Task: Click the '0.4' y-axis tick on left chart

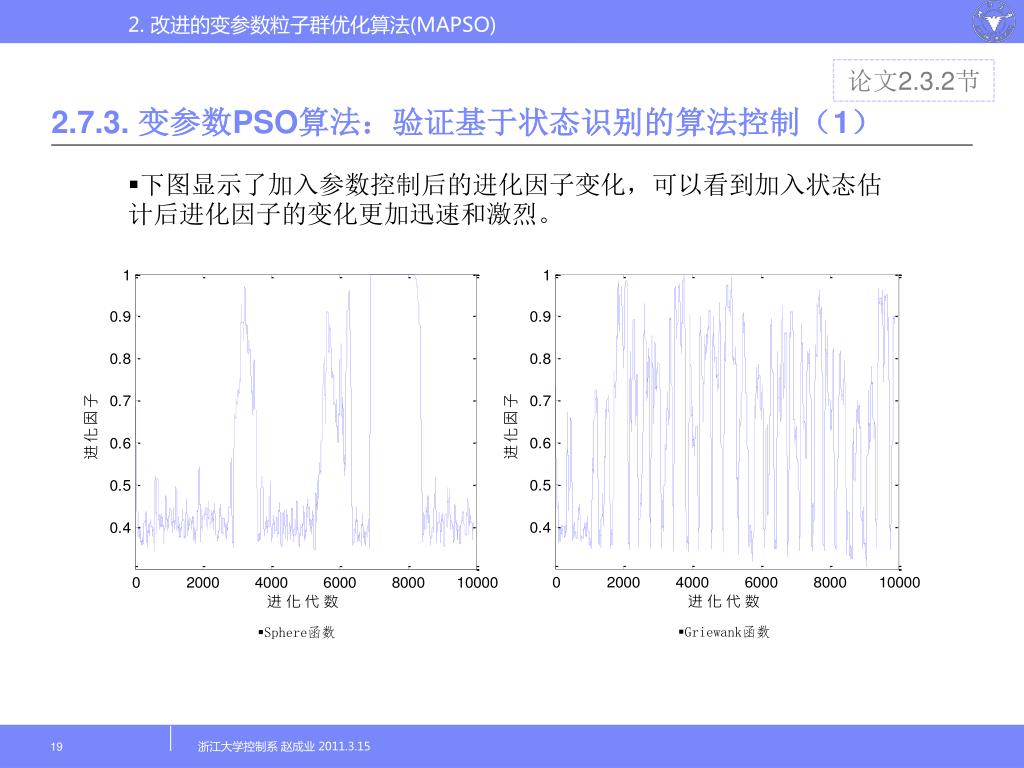Action: click(x=120, y=528)
